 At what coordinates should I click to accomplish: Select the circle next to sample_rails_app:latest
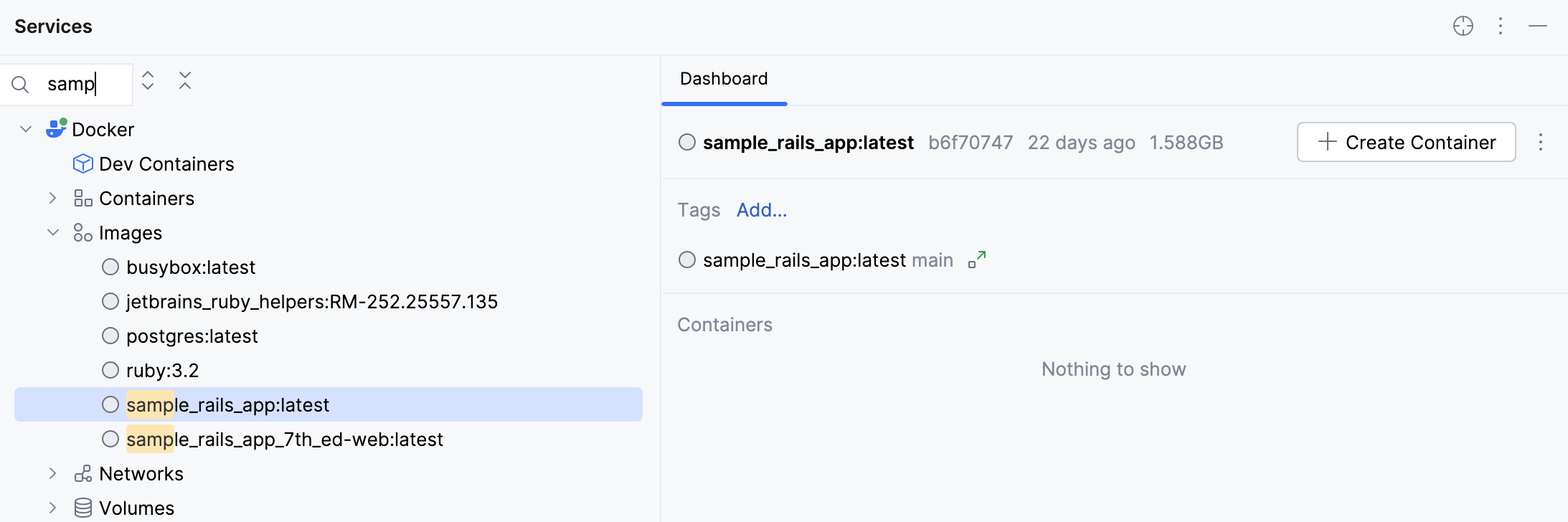(110, 404)
